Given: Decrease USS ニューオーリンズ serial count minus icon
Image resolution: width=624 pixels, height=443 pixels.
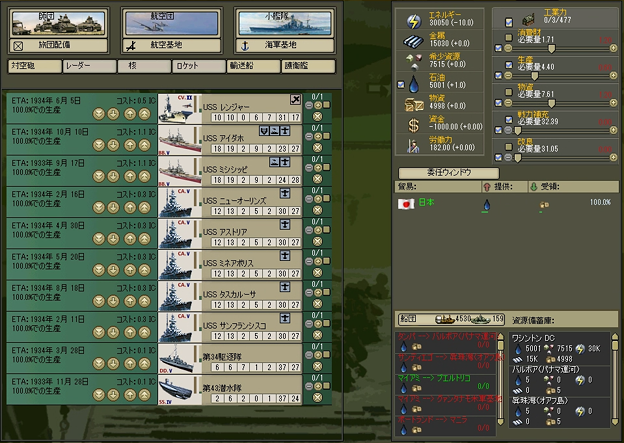Looking at the screenshot, I should [309, 199].
